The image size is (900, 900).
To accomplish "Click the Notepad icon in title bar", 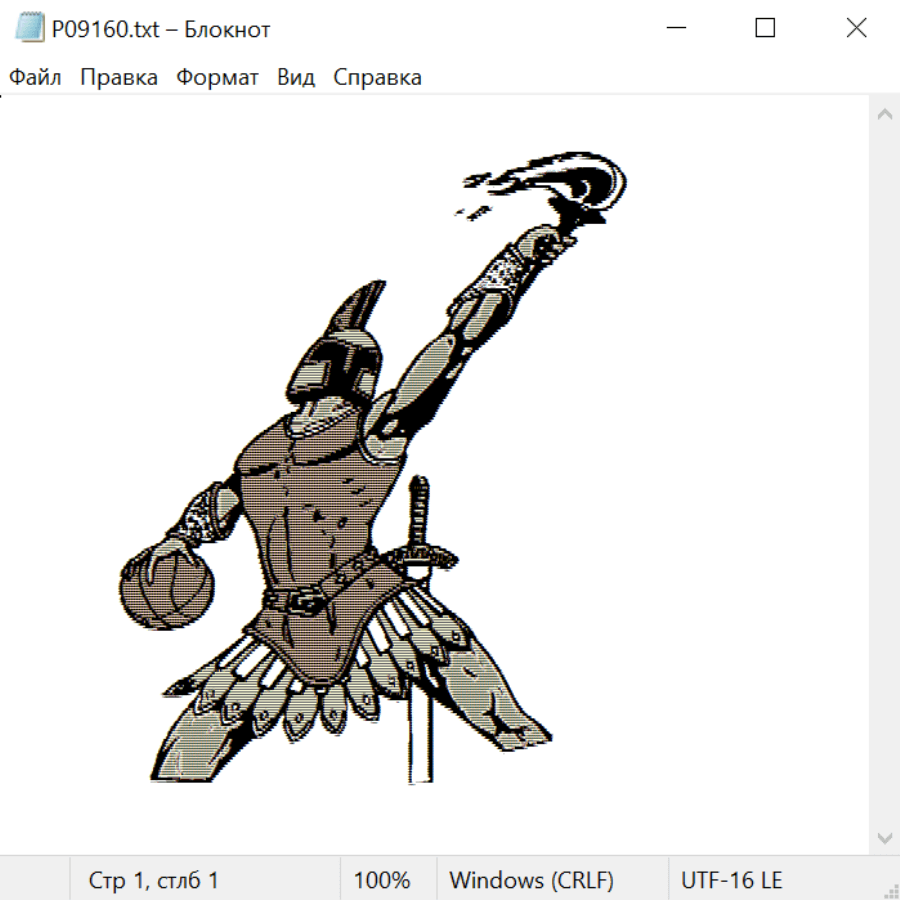I will (x=29, y=29).
